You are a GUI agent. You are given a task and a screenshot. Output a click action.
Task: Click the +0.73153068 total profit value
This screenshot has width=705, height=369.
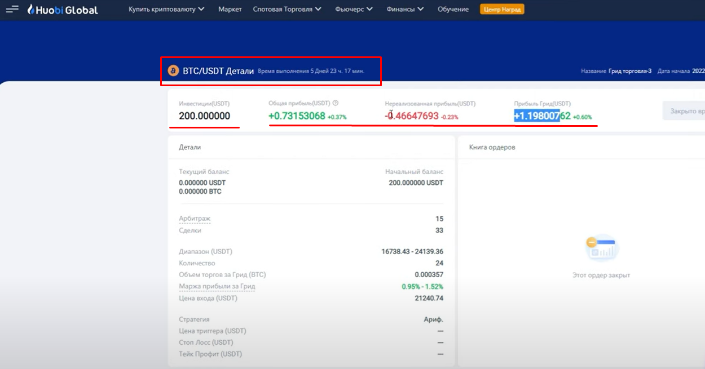297,116
